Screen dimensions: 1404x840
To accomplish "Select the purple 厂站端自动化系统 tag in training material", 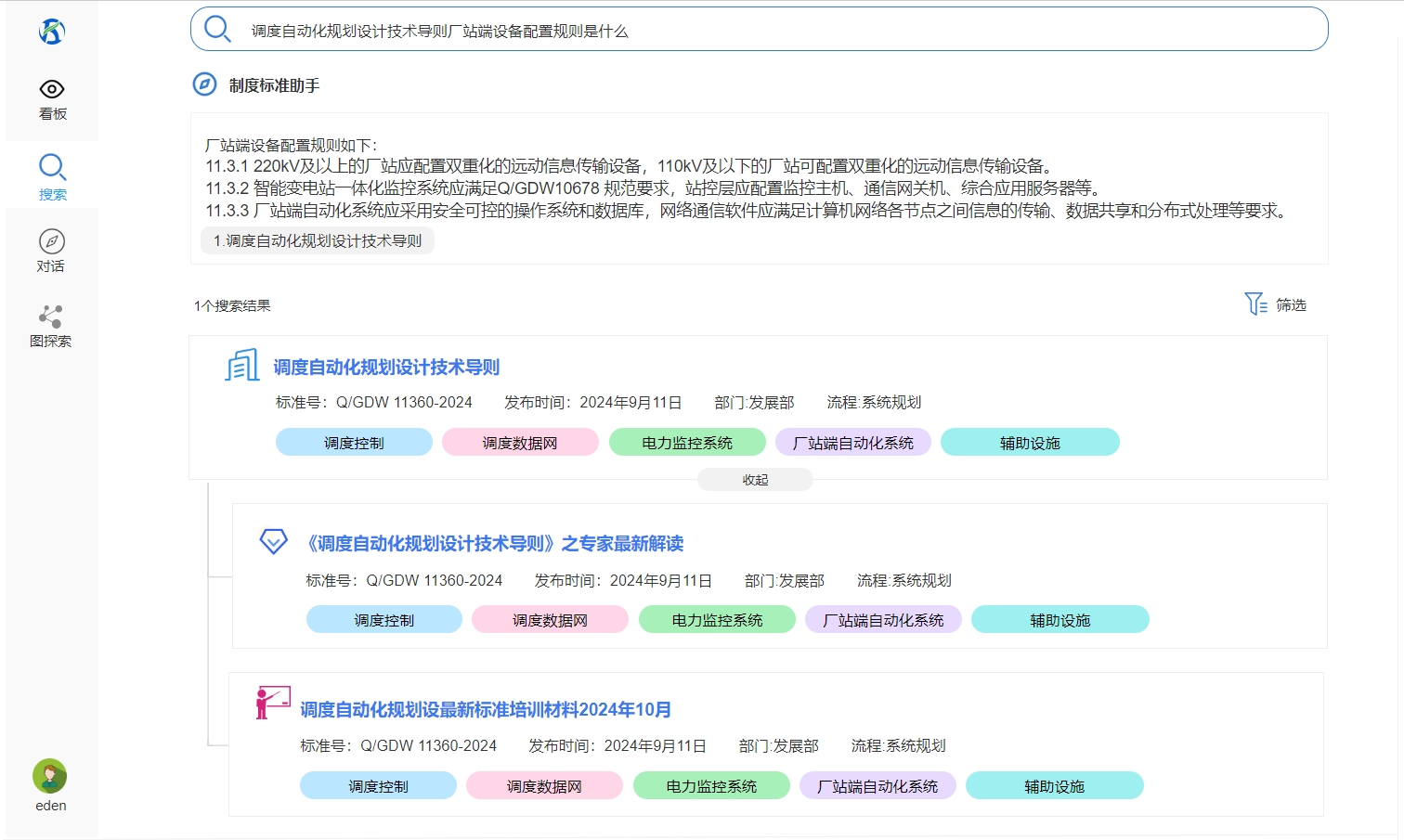I will (x=877, y=786).
